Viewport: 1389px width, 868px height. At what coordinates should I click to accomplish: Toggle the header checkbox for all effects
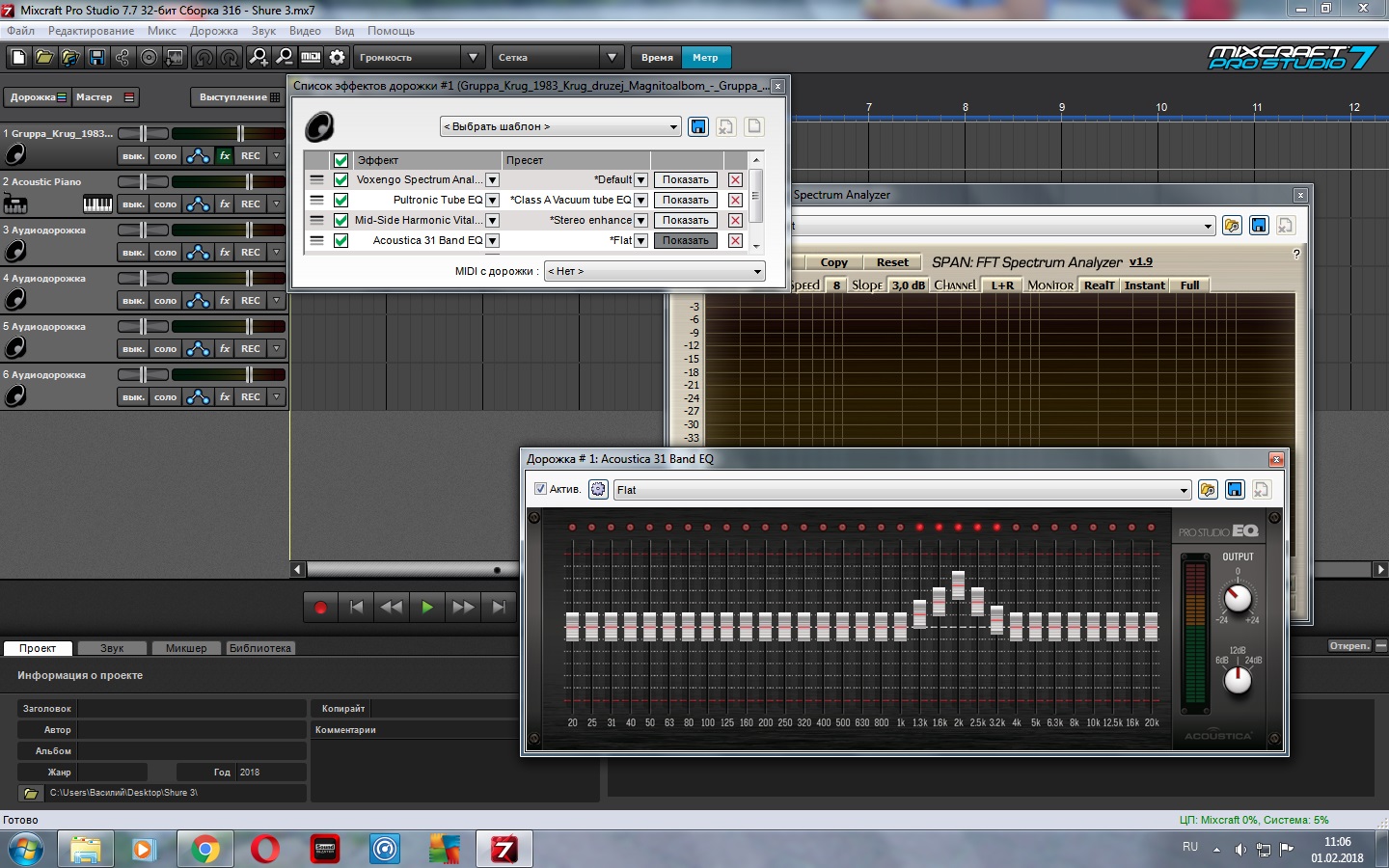coord(340,160)
